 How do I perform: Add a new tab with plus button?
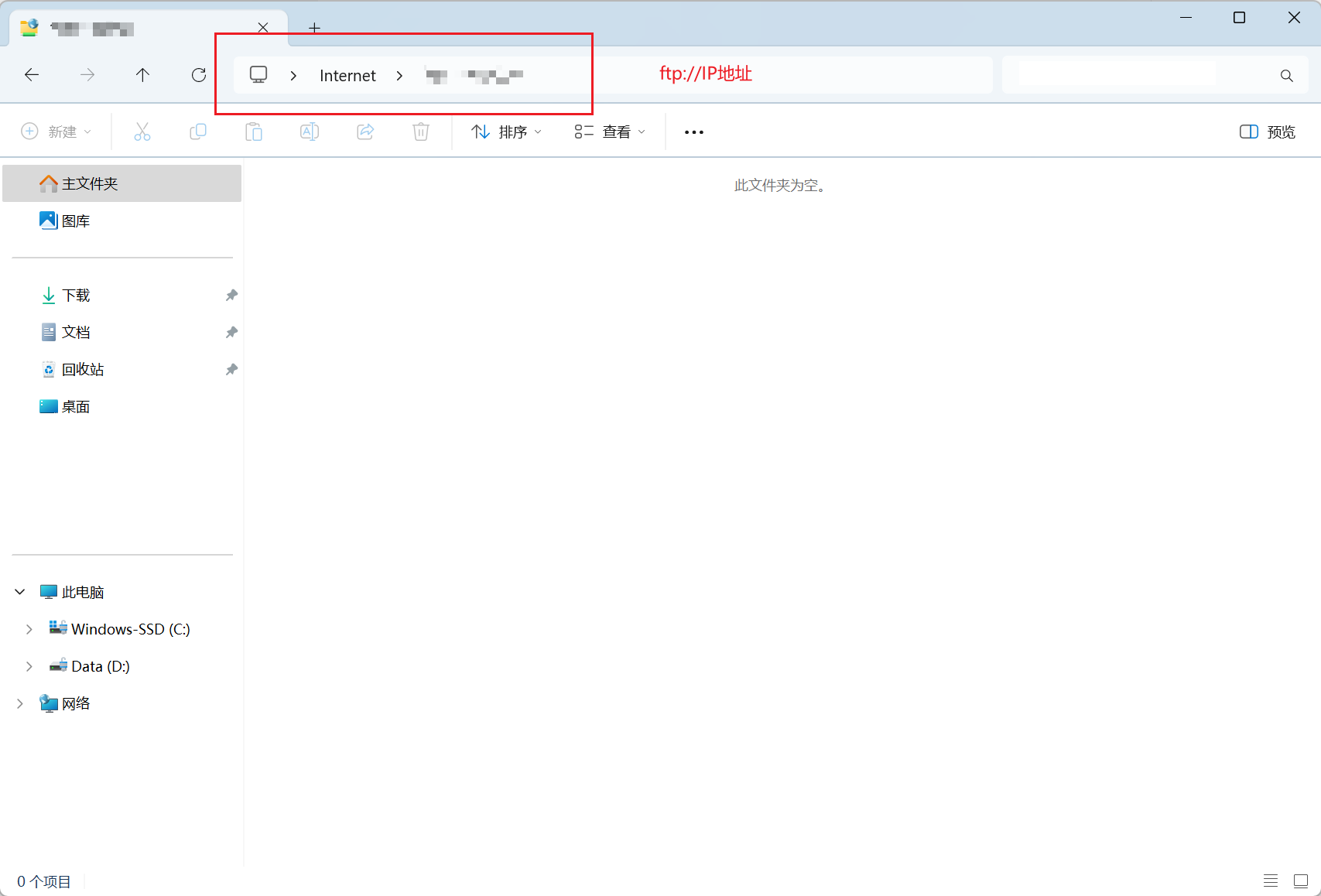[314, 28]
